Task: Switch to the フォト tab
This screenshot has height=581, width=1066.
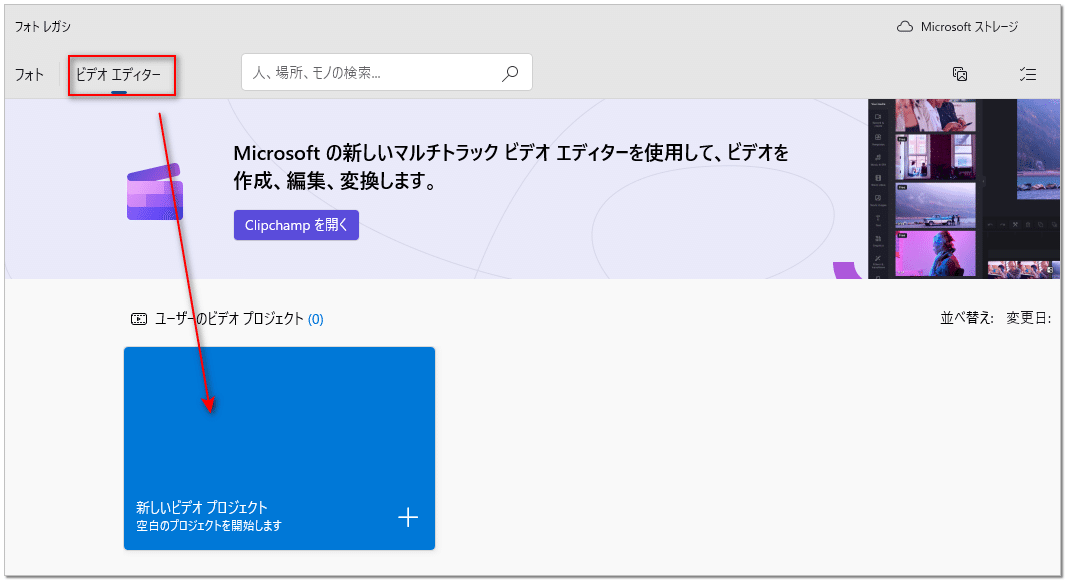Action: [x=28, y=73]
